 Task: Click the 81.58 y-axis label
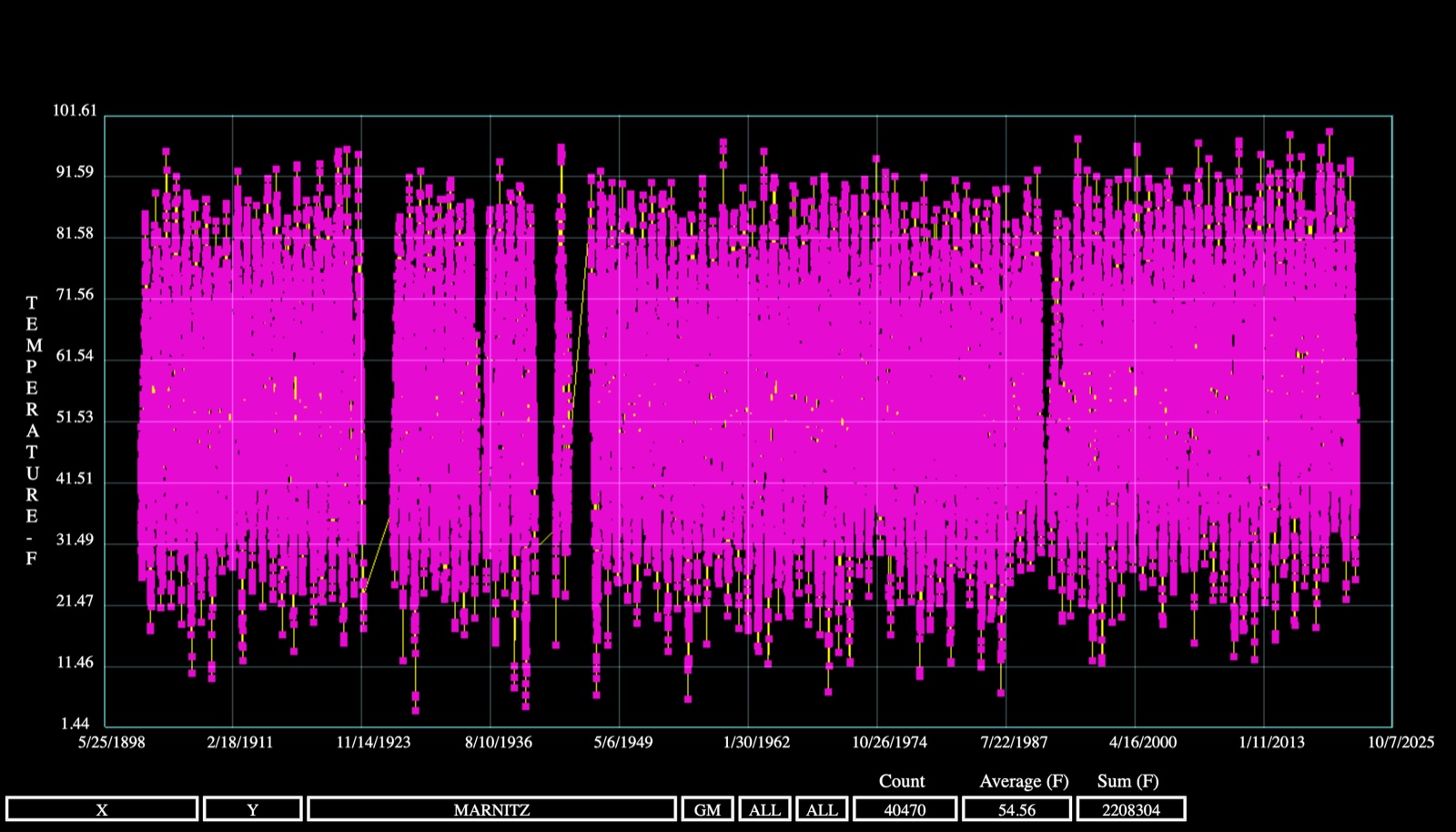[x=75, y=234]
